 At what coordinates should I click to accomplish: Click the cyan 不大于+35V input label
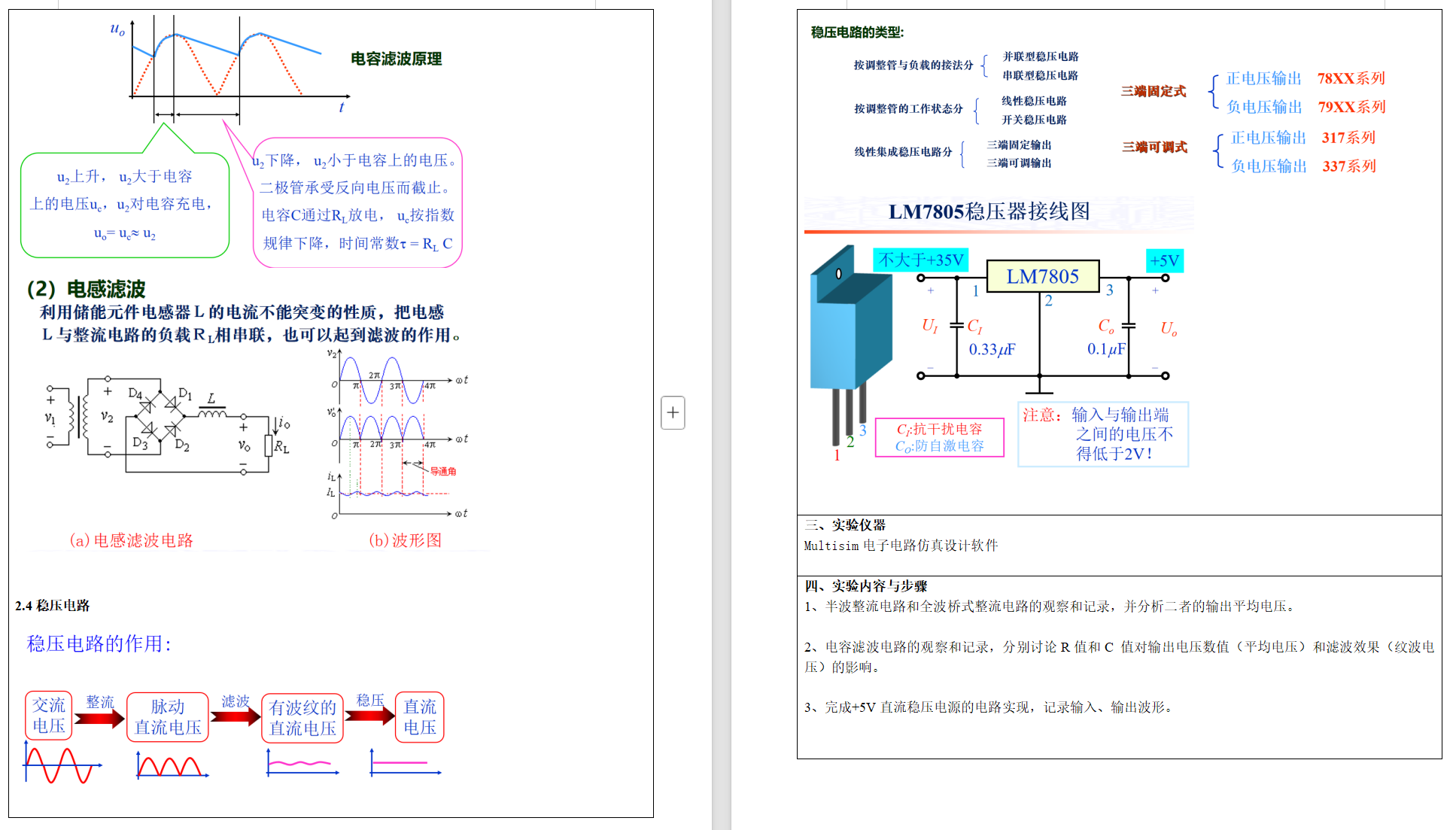(x=920, y=260)
